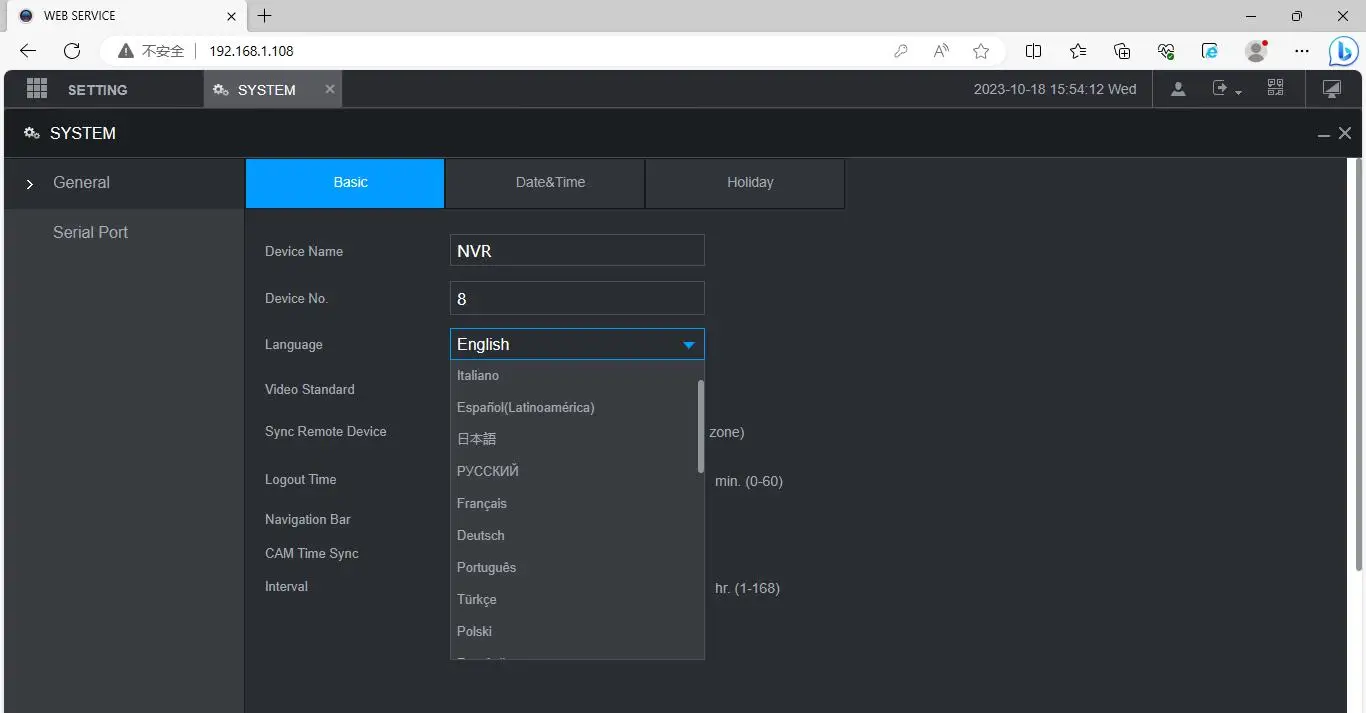Click the read aloud icon

941,51
